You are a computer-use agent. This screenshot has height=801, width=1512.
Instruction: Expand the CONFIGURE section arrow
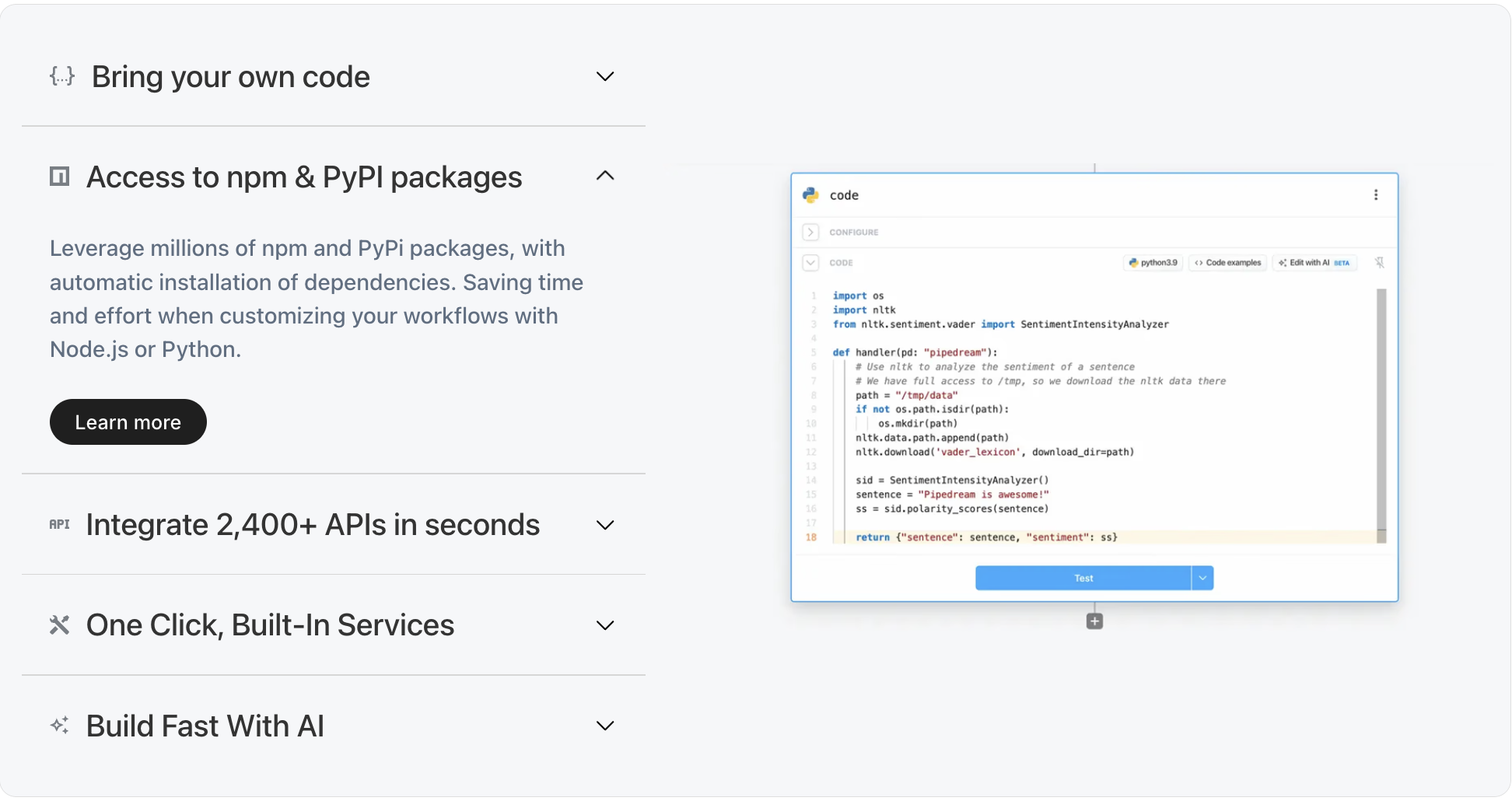[810, 233]
